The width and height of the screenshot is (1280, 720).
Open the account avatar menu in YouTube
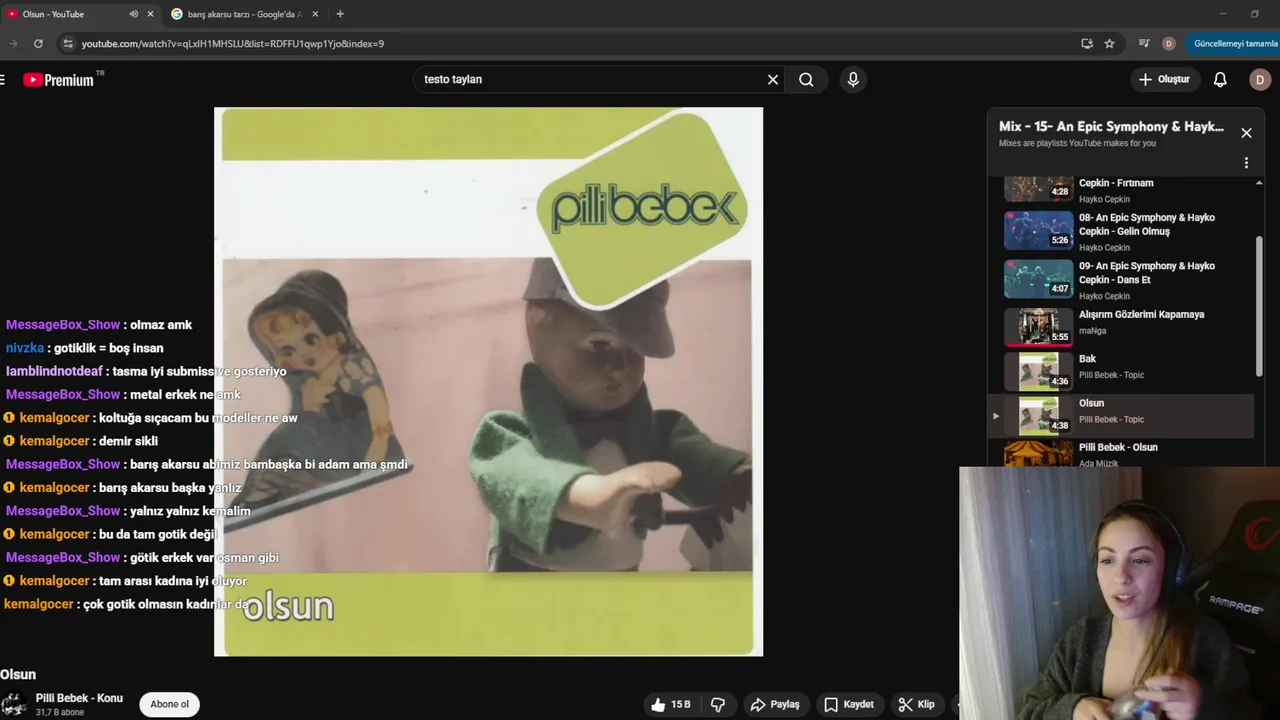pos(1260,79)
